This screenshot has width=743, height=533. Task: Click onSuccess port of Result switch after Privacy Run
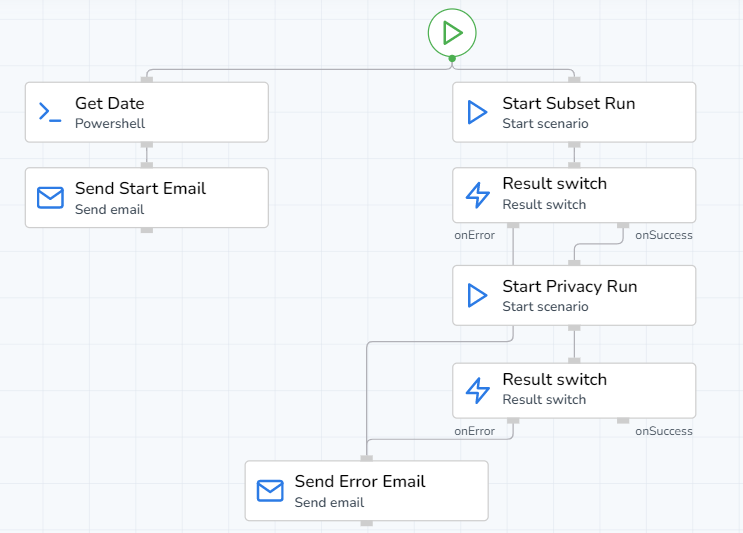(623, 421)
